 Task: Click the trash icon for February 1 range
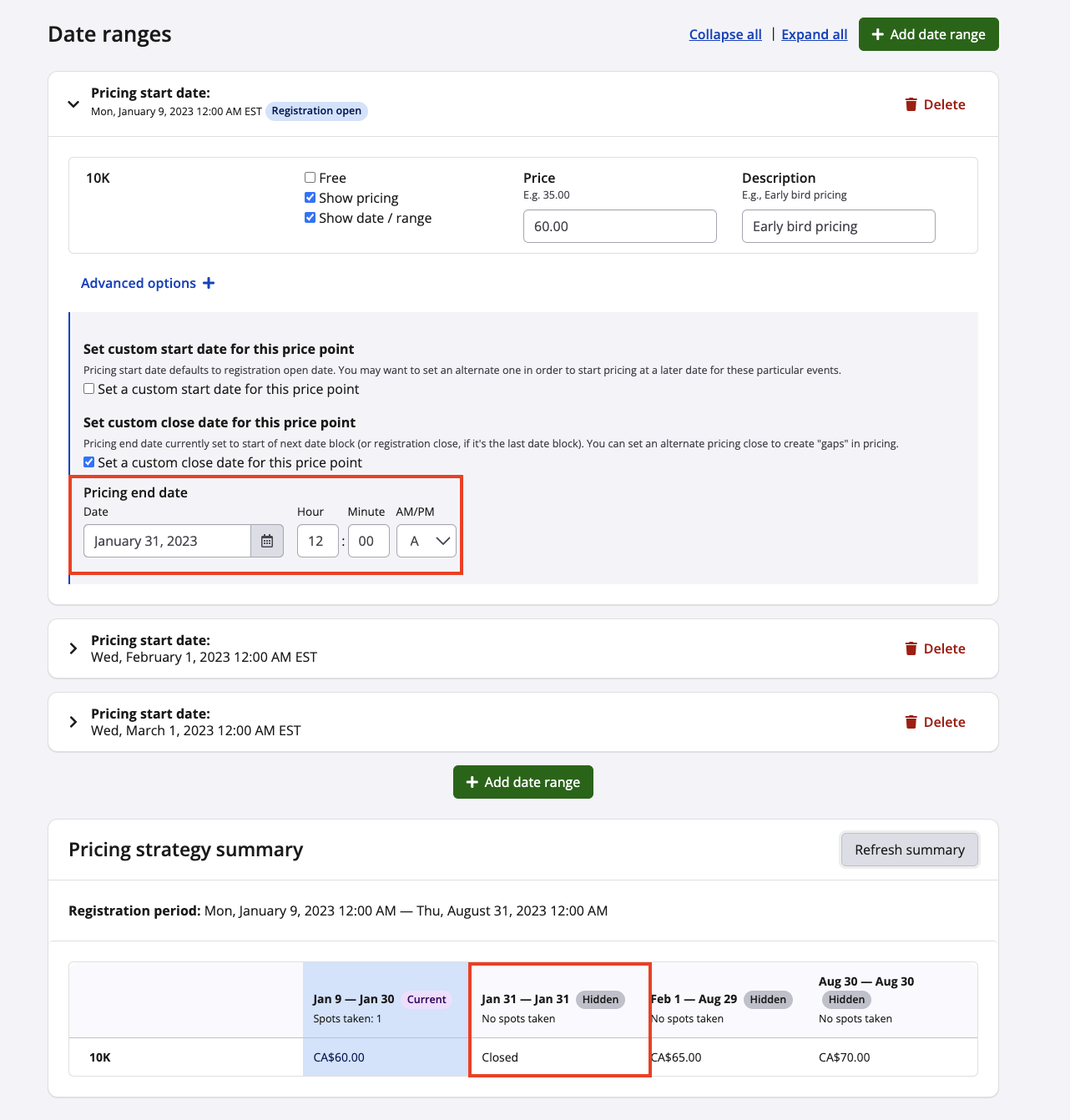click(911, 648)
